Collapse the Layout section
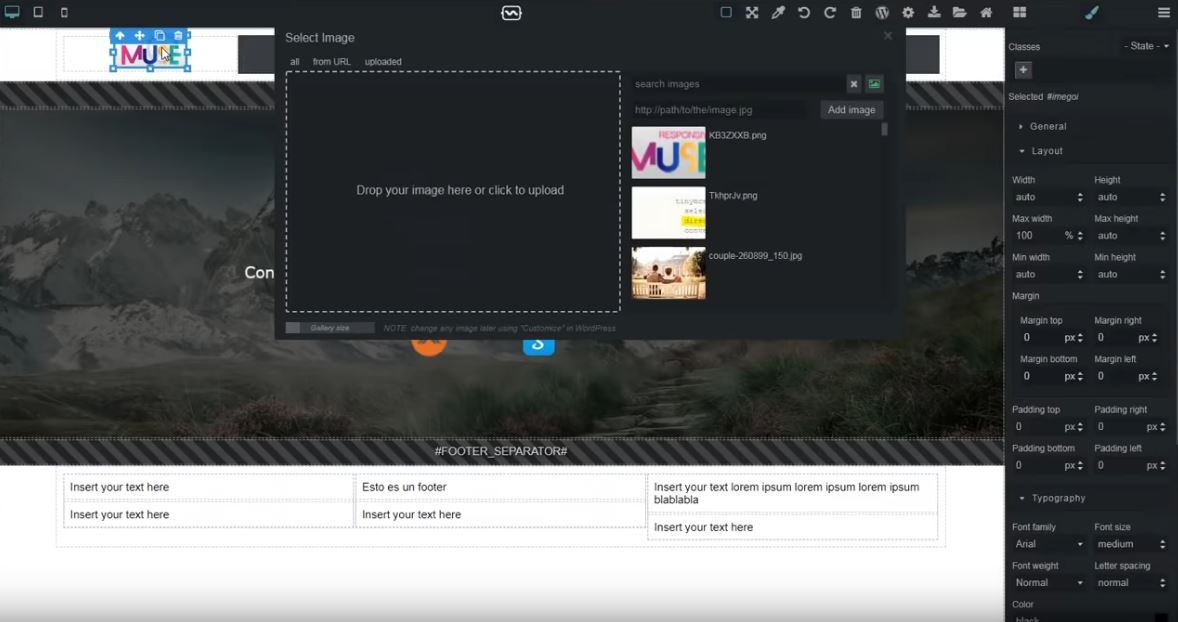Viewport: 1178px width, 622px height. pos(1047,151)
